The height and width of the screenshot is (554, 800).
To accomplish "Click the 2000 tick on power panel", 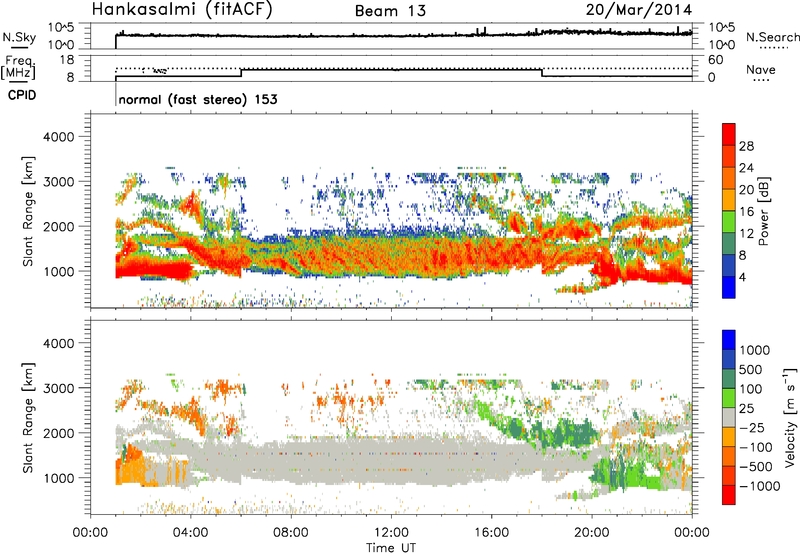I will coord(58,226).
